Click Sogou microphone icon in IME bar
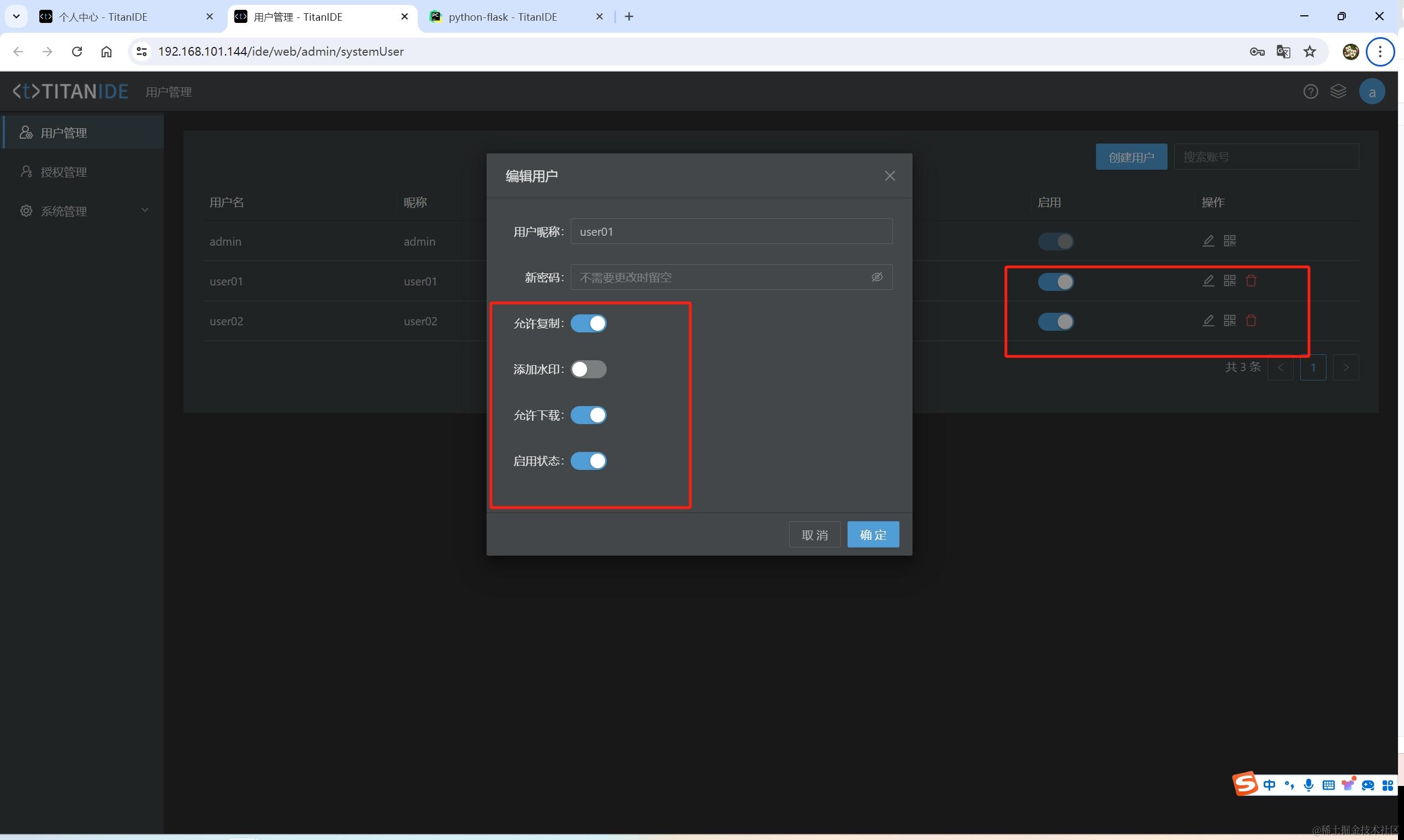This screenshot has width=1404, height=840. (1308, 785)
